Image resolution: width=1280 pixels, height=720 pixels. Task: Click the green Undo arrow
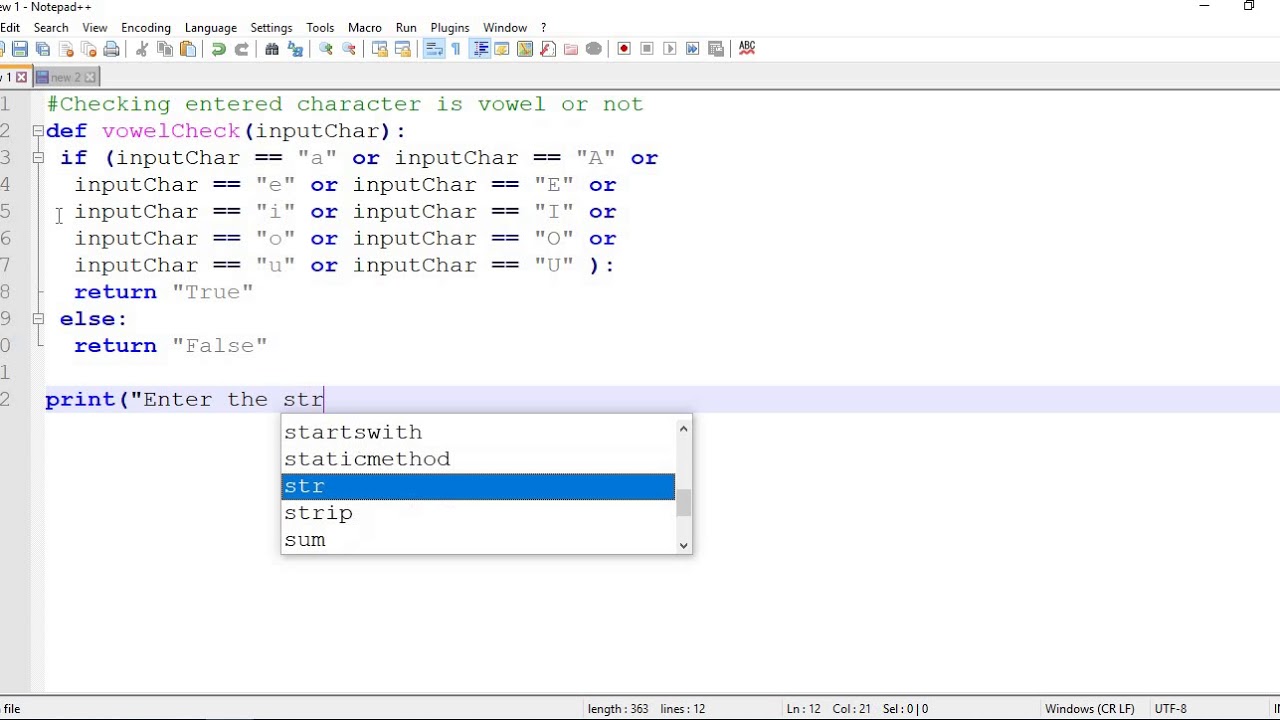coord(218,49)
